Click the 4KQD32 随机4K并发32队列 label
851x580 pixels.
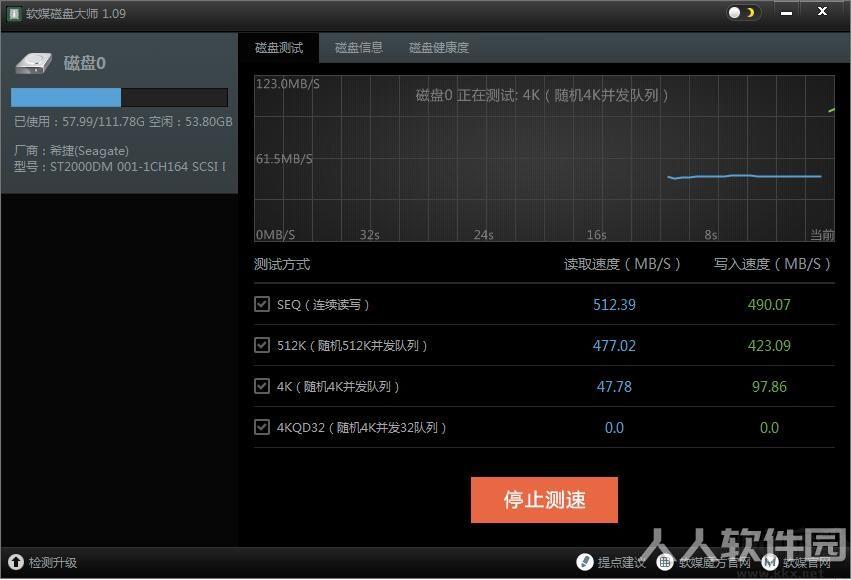361,428
